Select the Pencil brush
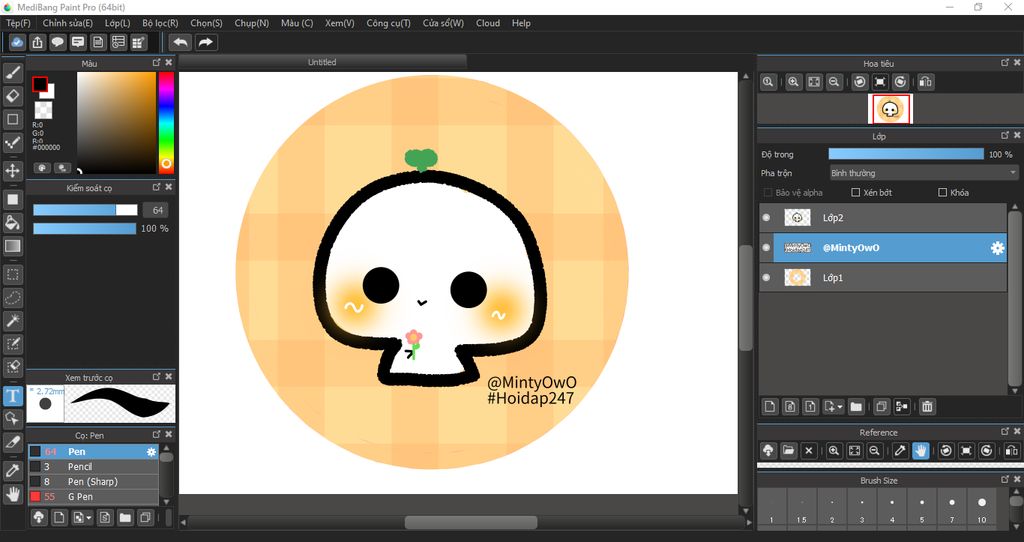The image size is (1024, 542). tap(93, 467)
